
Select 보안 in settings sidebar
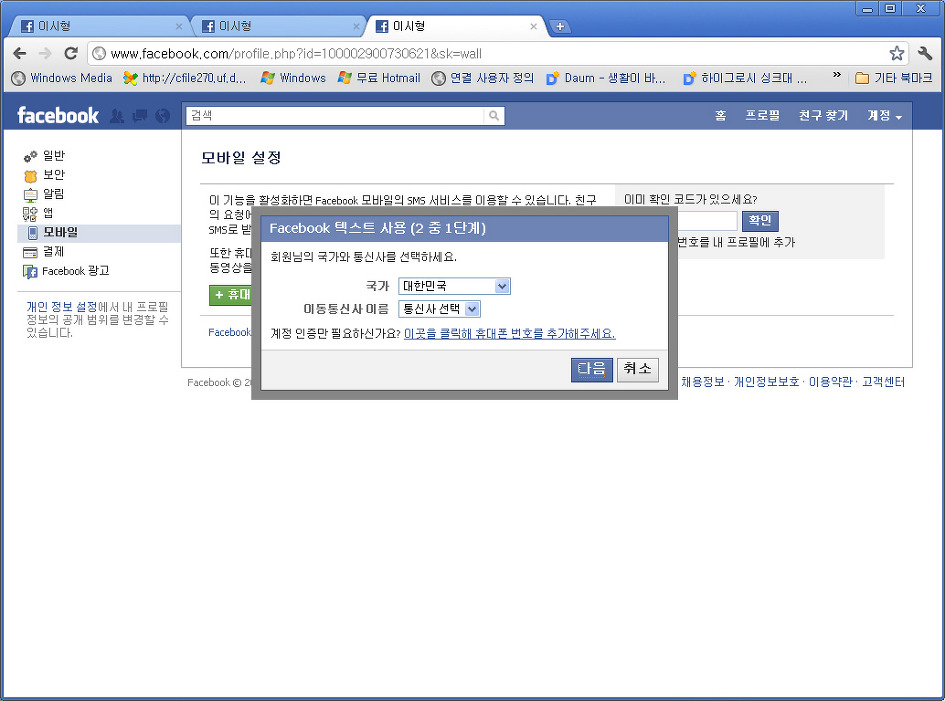54,175
